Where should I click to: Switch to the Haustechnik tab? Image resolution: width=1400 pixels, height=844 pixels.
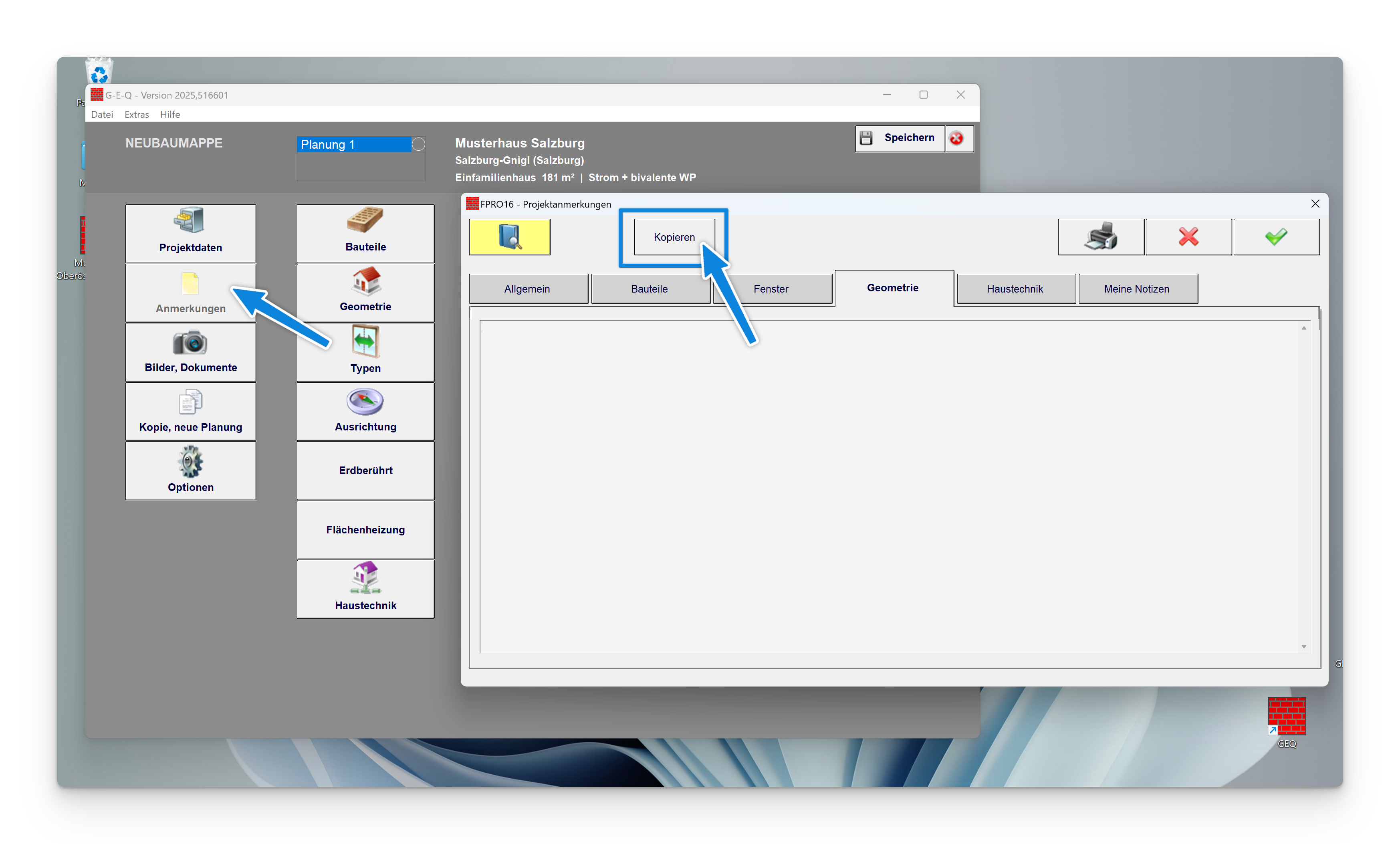tap(1015, 289)
